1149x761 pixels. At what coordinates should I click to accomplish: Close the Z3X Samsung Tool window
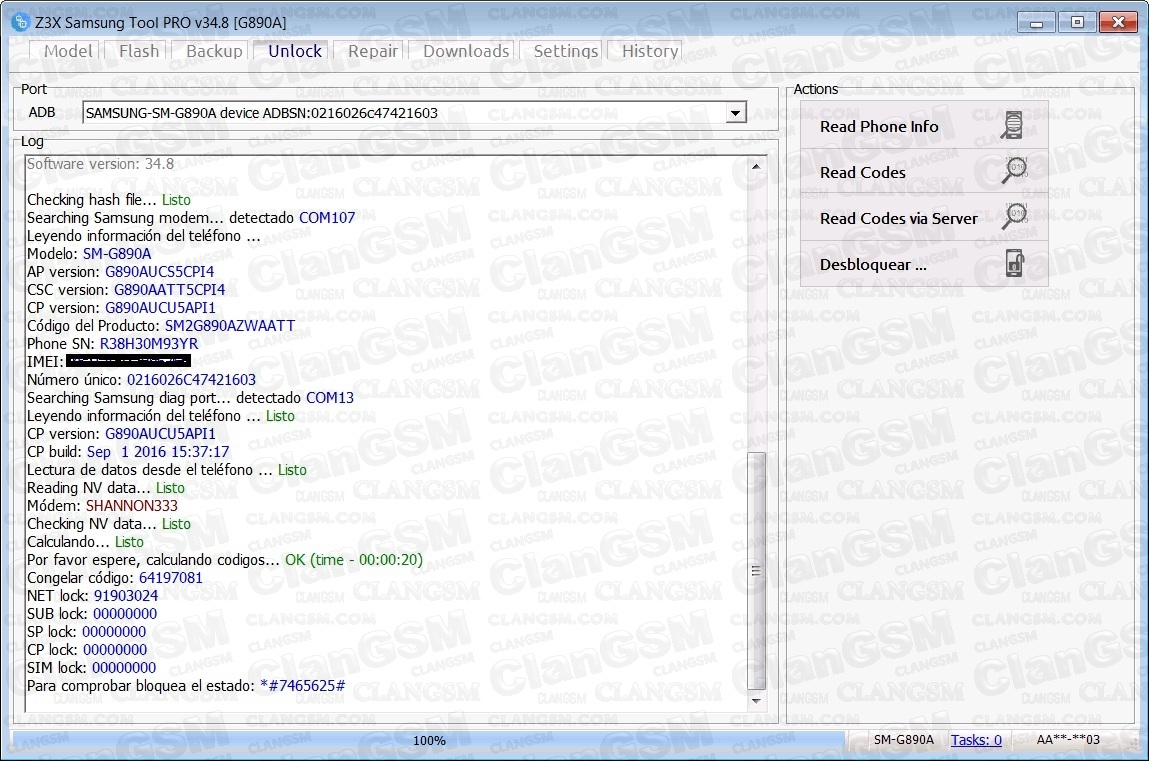(x=1118, y=23)
